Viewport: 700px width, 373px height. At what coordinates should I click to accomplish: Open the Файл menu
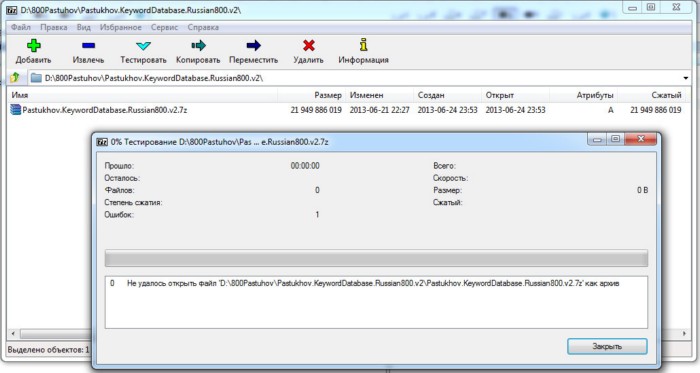click(x=21, y=27)
